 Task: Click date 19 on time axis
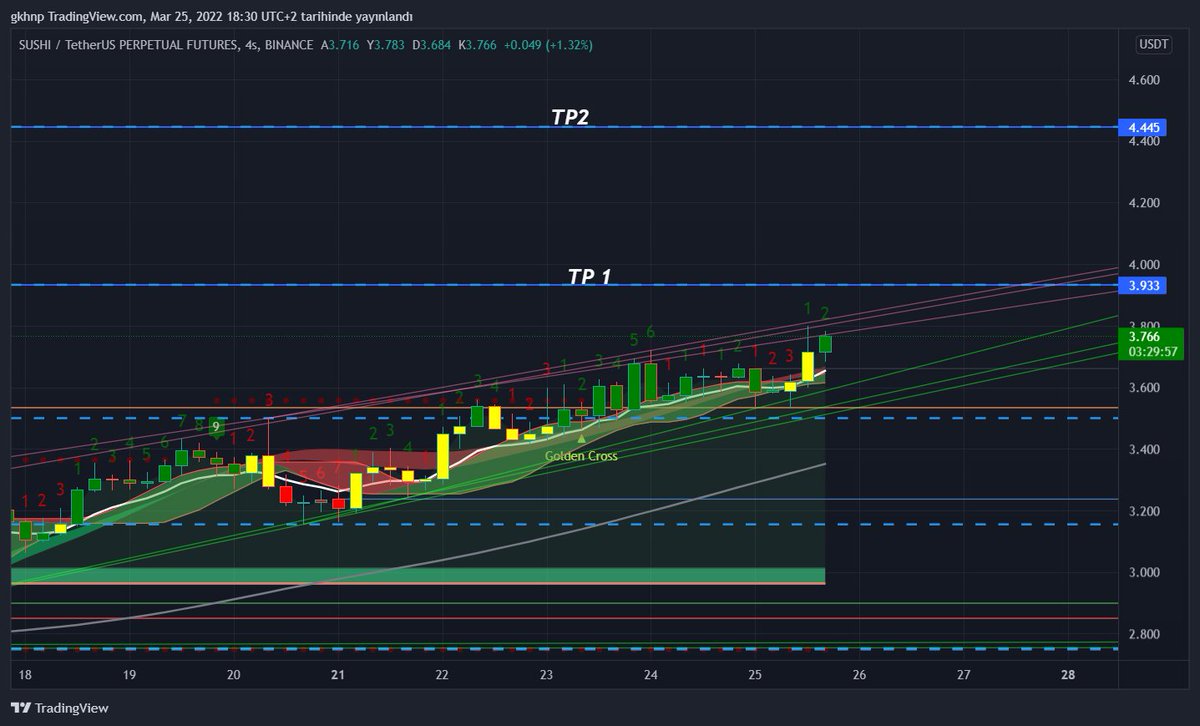pos(129,675)
